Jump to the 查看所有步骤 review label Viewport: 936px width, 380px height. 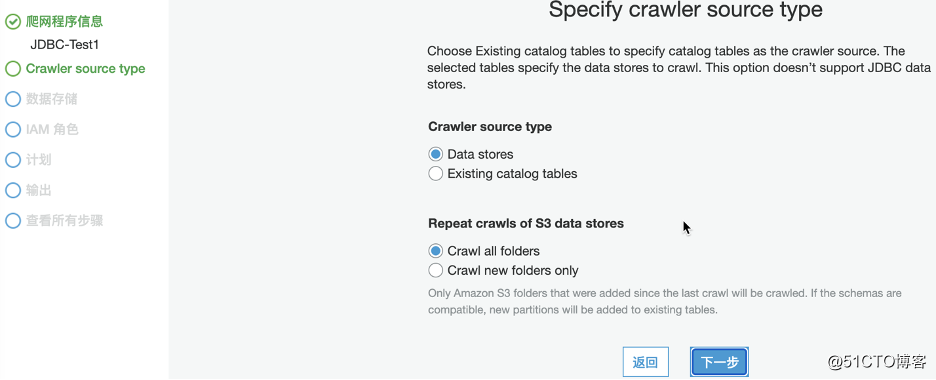pos(64,221)
